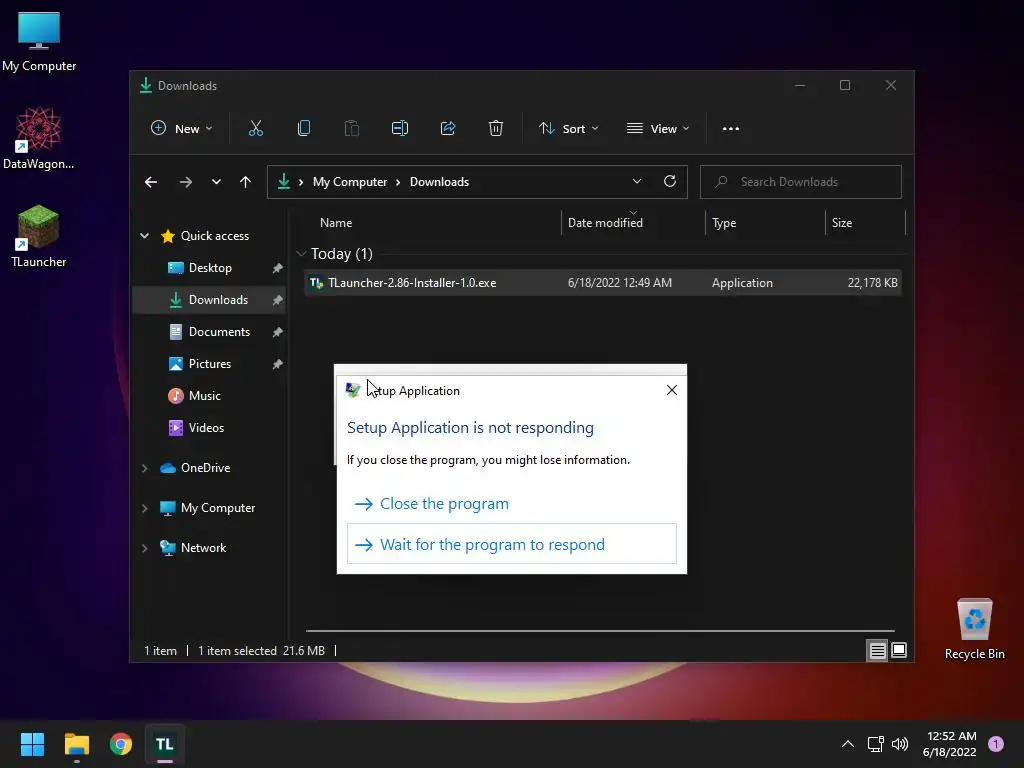This screenshot has width=1024, height=768.
Task: Open notification badge in taskbar
Action: [x=996, y=743]
